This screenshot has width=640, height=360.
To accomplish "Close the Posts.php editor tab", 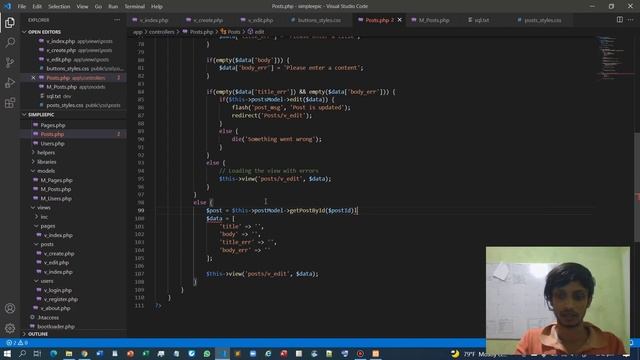I will click(x=400, y=20).
